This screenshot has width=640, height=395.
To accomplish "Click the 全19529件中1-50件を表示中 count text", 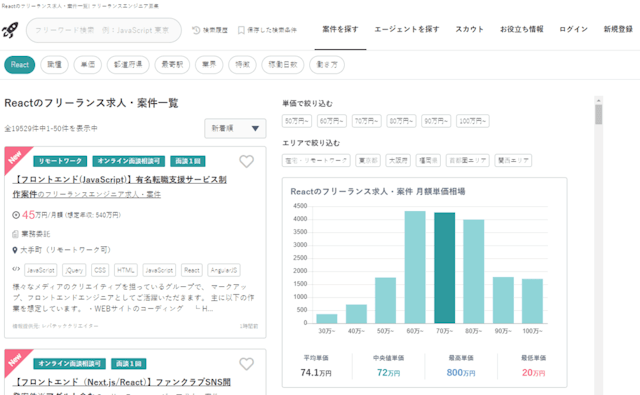I will 51,129.
